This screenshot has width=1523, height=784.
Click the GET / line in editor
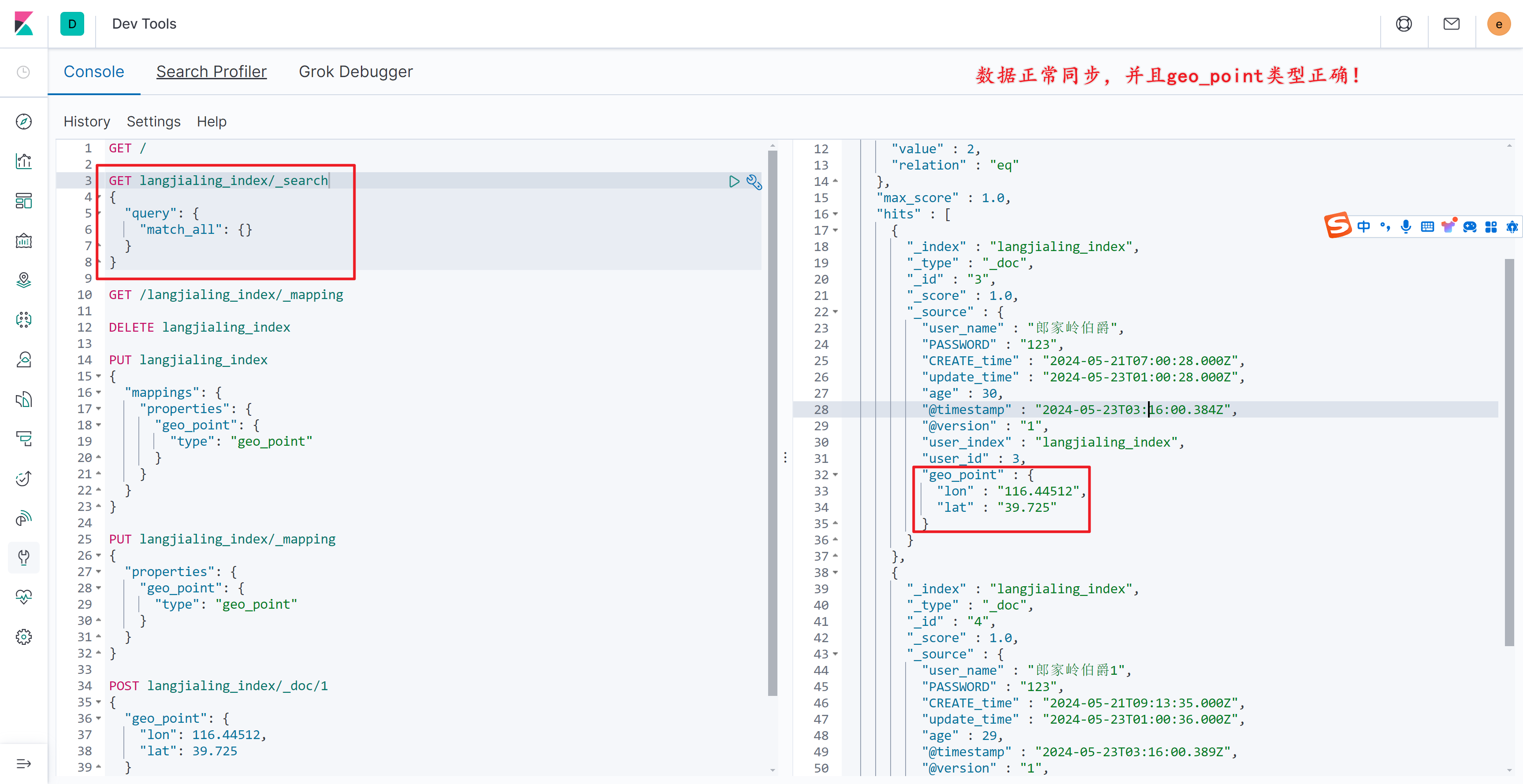coord(127,148)
